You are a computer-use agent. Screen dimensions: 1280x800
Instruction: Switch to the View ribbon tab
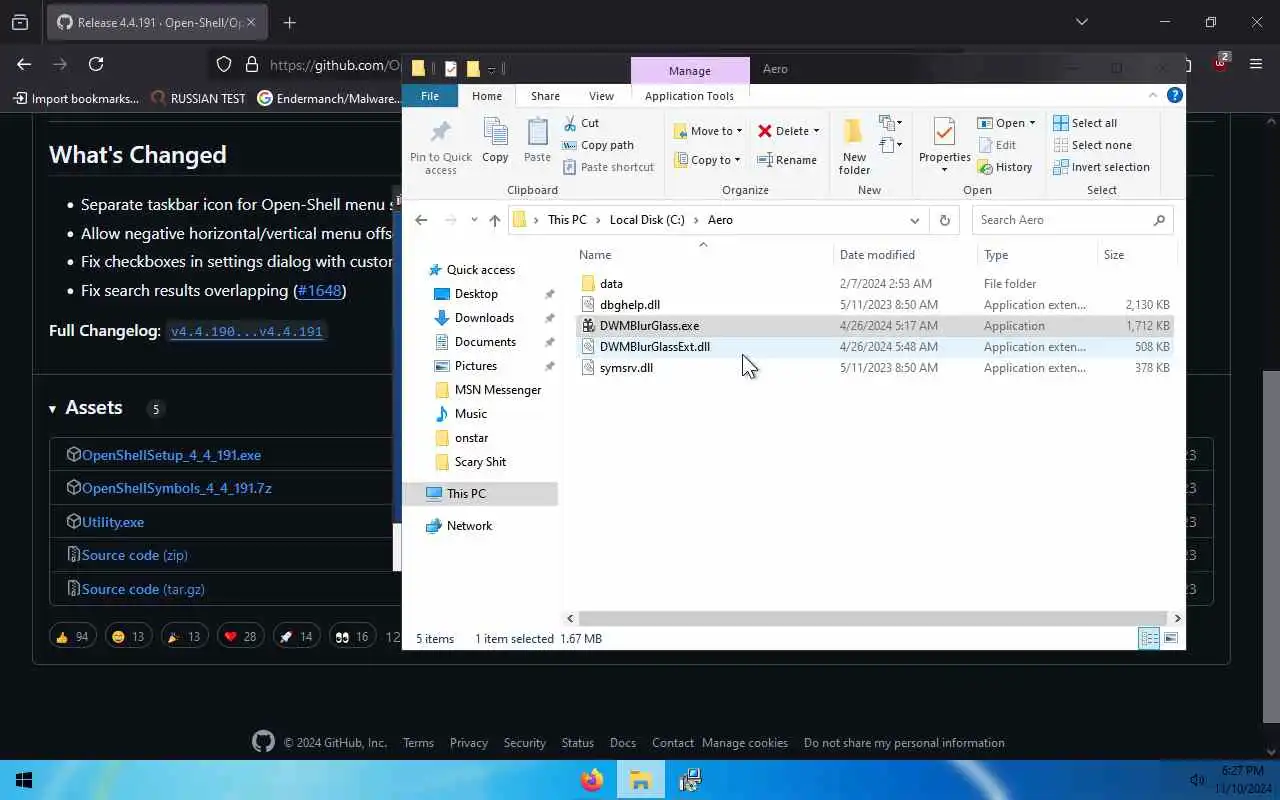pos(601,96)
